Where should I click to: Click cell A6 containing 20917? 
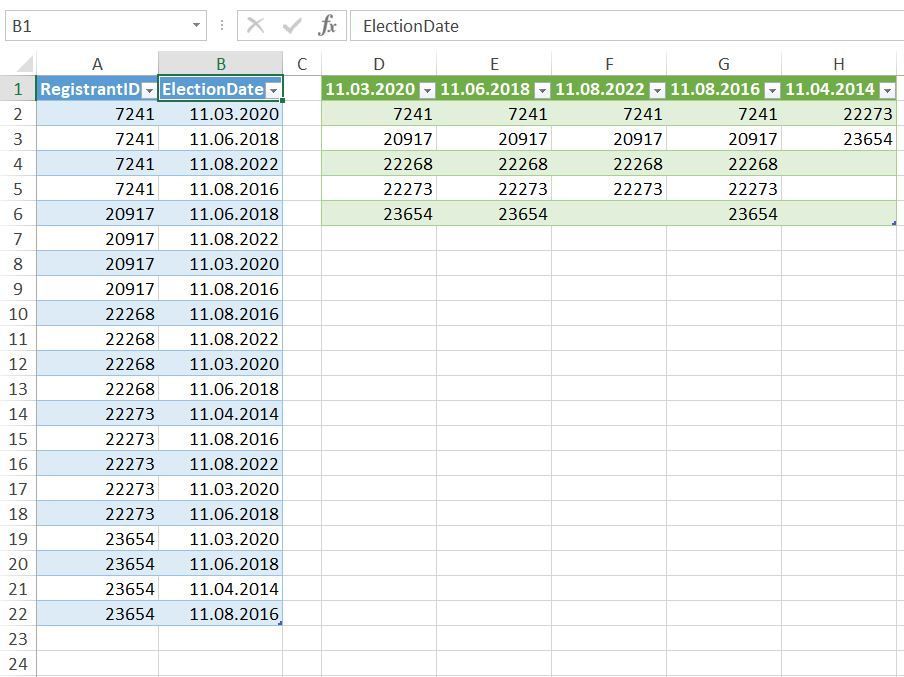coord(97,214)
